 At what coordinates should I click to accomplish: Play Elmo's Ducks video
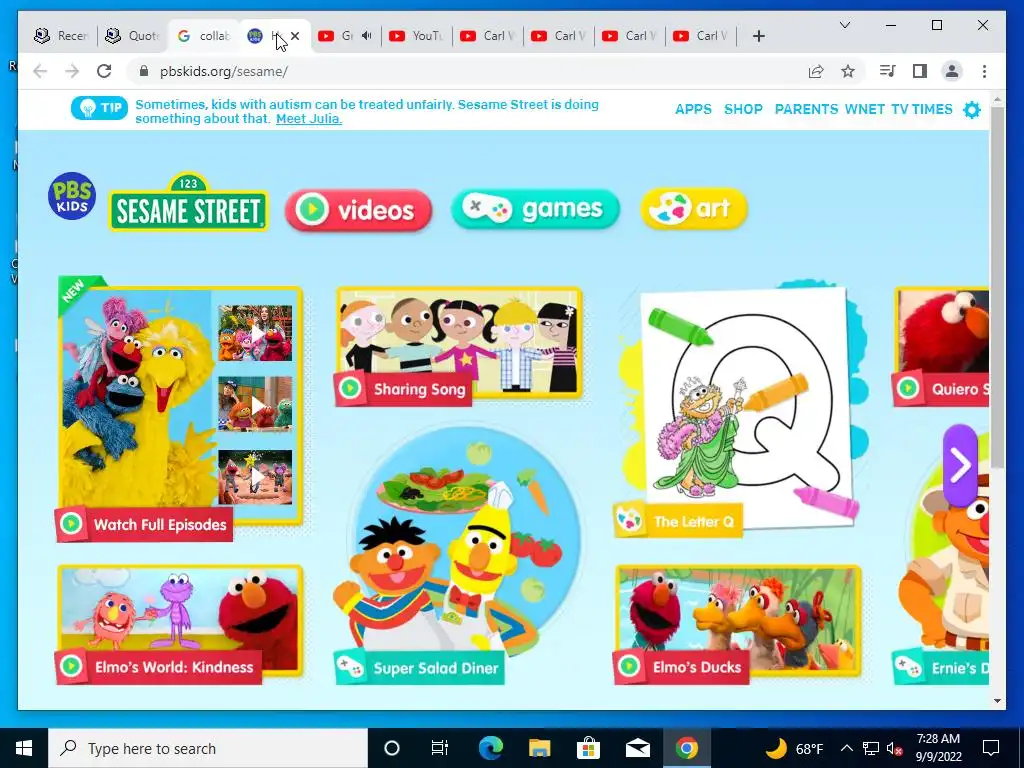tap(738, 624)
